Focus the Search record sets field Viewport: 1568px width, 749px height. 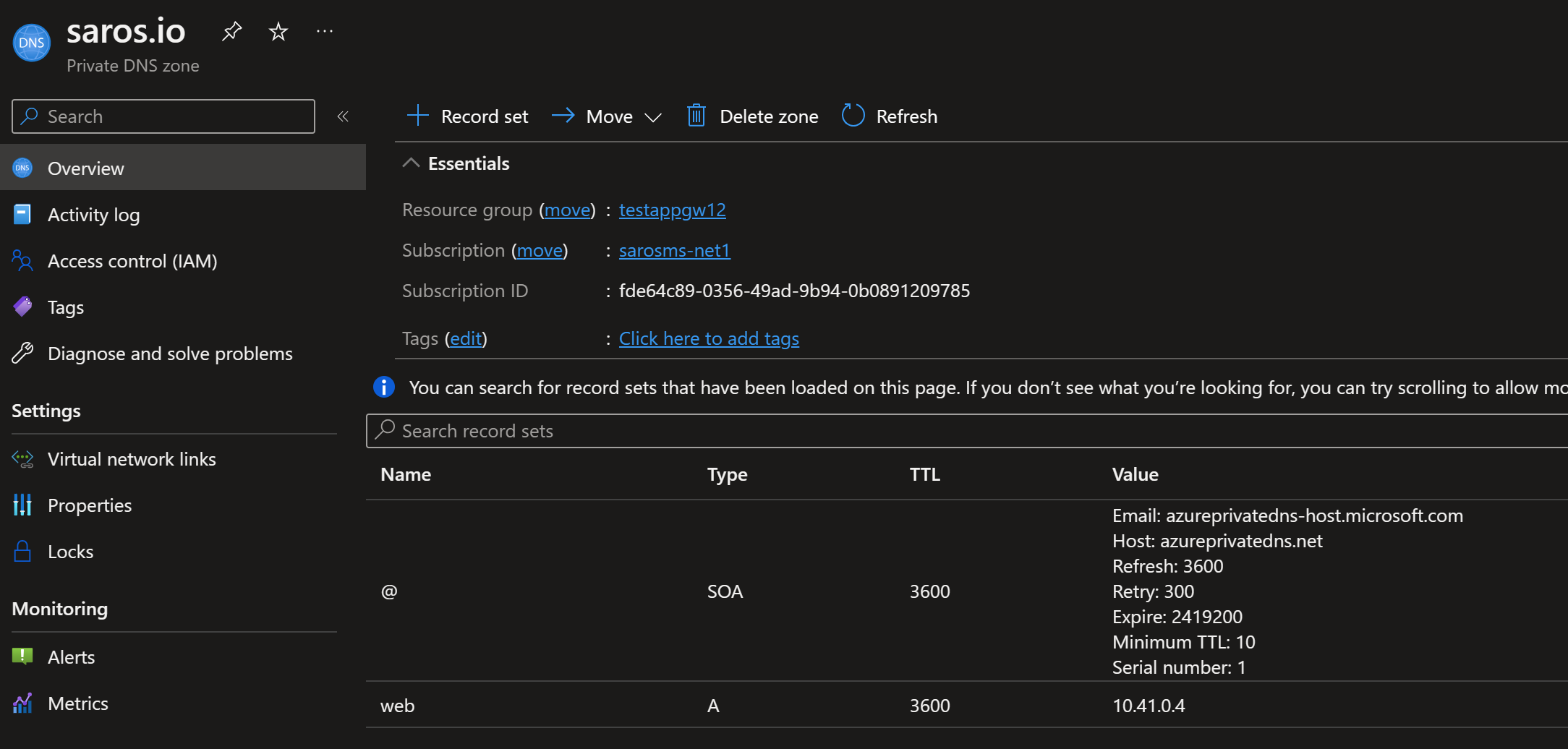pos(967,431)
